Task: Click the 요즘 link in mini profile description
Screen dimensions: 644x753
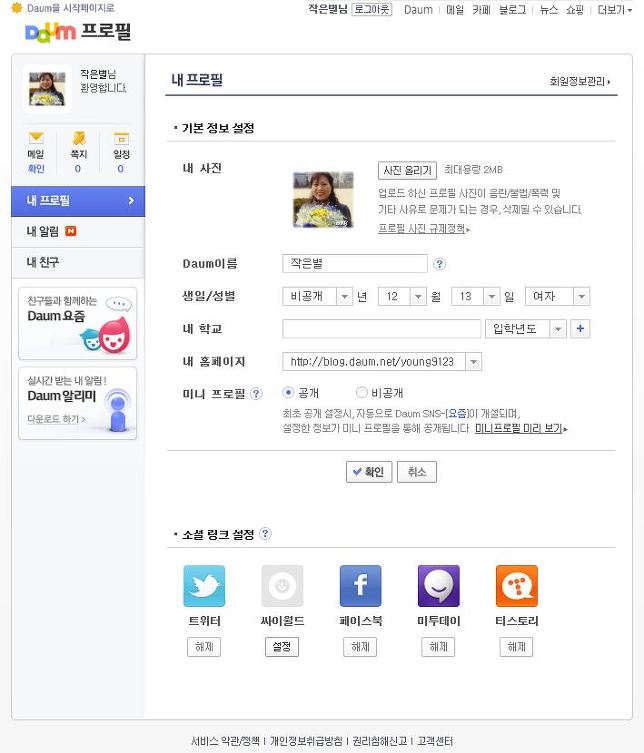Action: click(x=457, y=413)
